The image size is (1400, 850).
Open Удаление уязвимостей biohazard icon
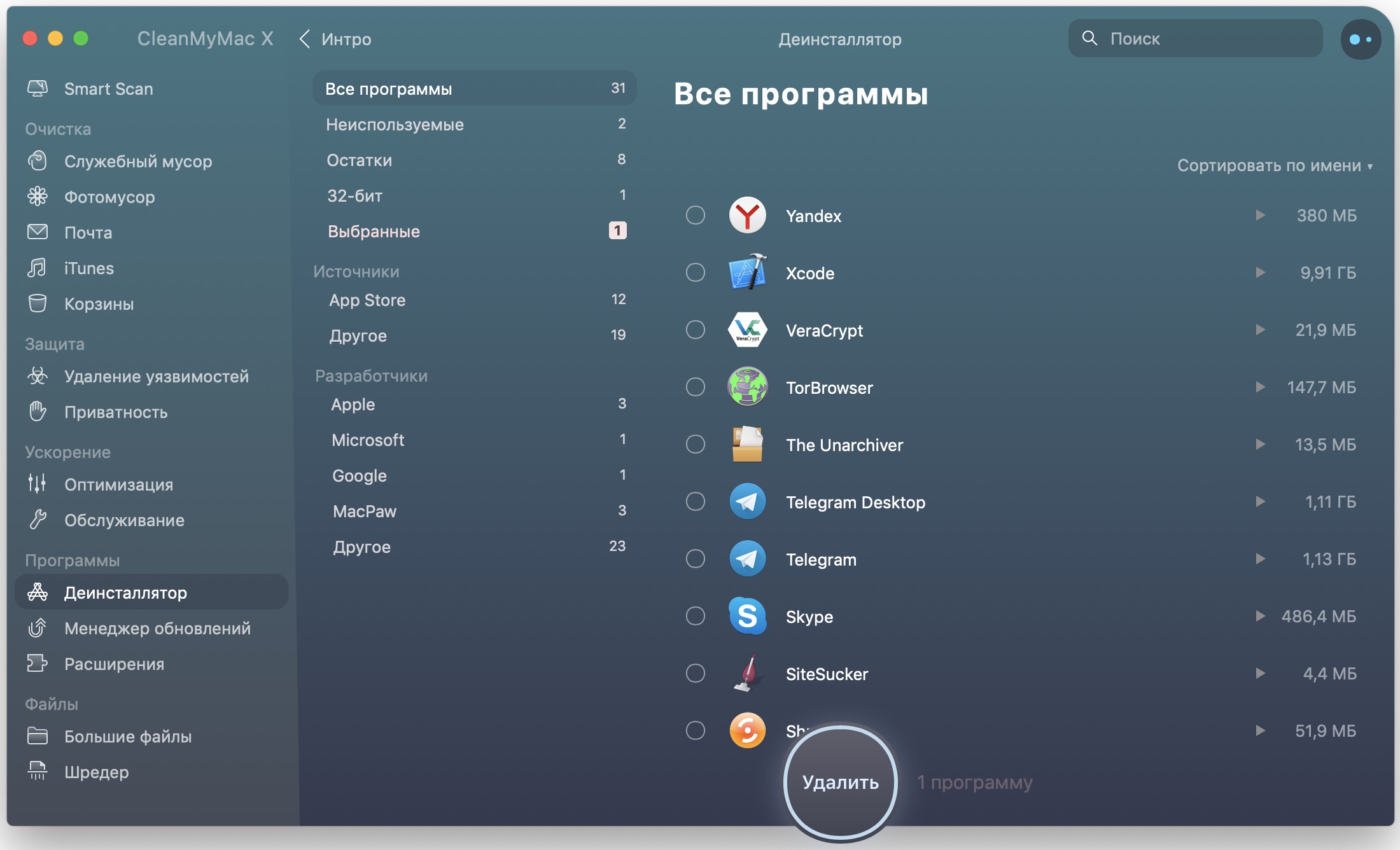point(38,376)
